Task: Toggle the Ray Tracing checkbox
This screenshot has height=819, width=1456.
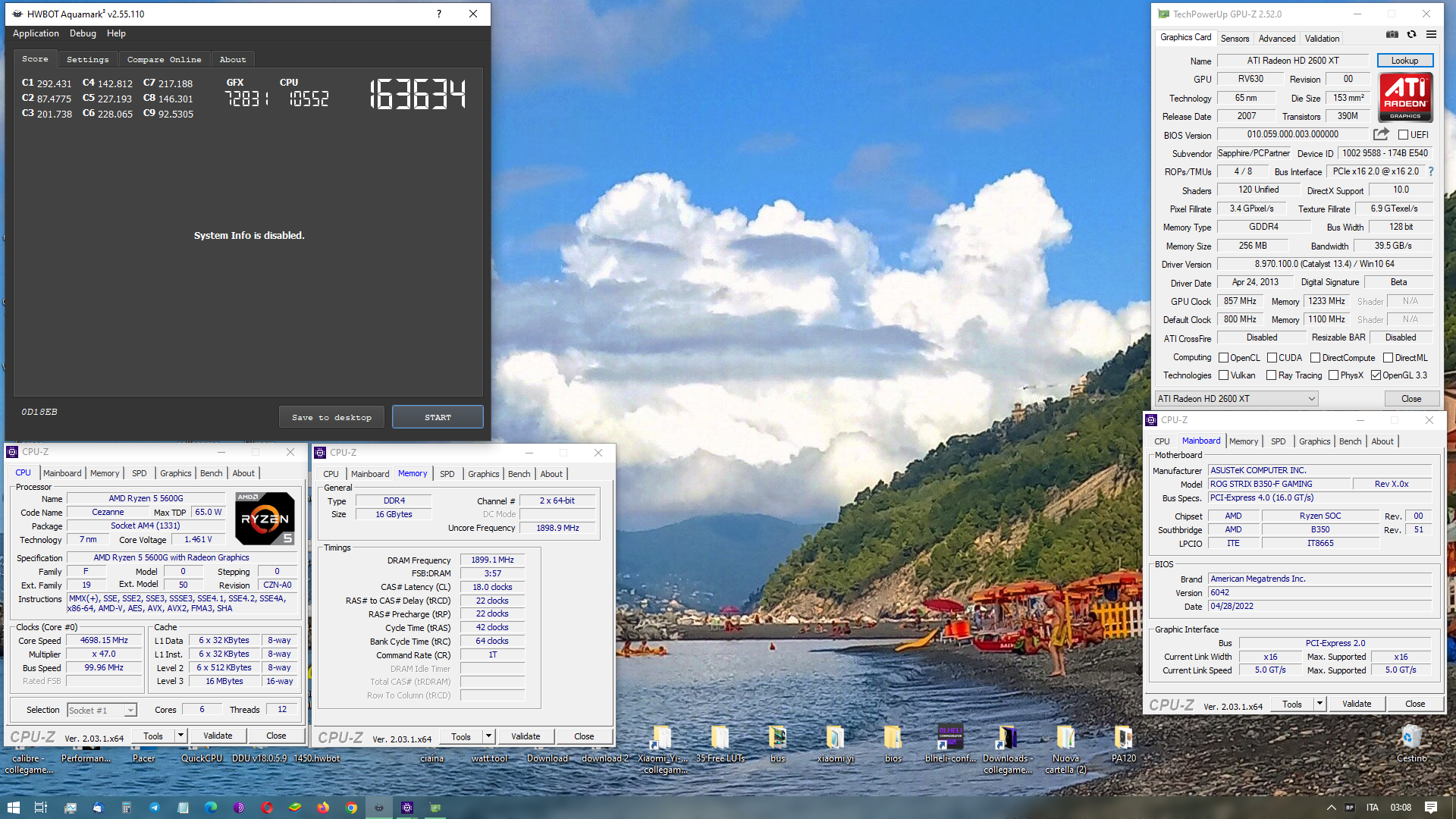Action: (x=1271, y=375)
